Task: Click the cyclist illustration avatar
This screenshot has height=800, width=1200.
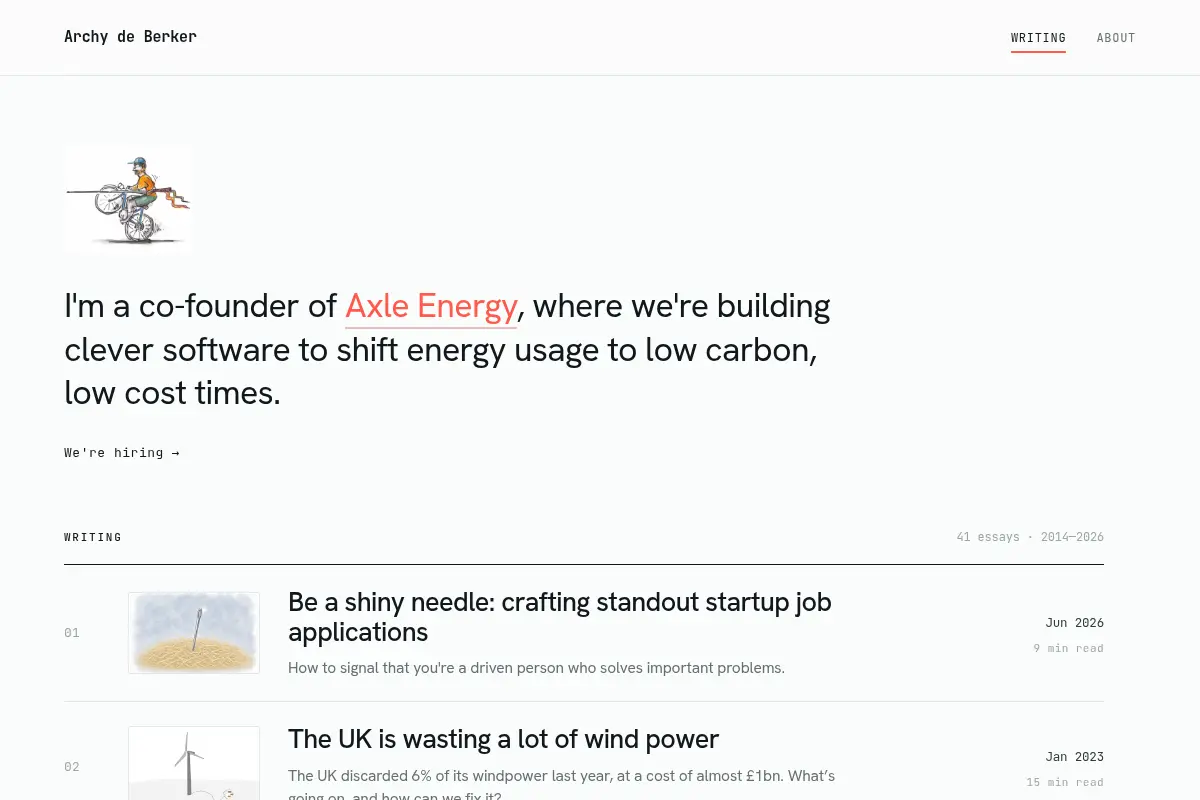Action: coord(128,200)
